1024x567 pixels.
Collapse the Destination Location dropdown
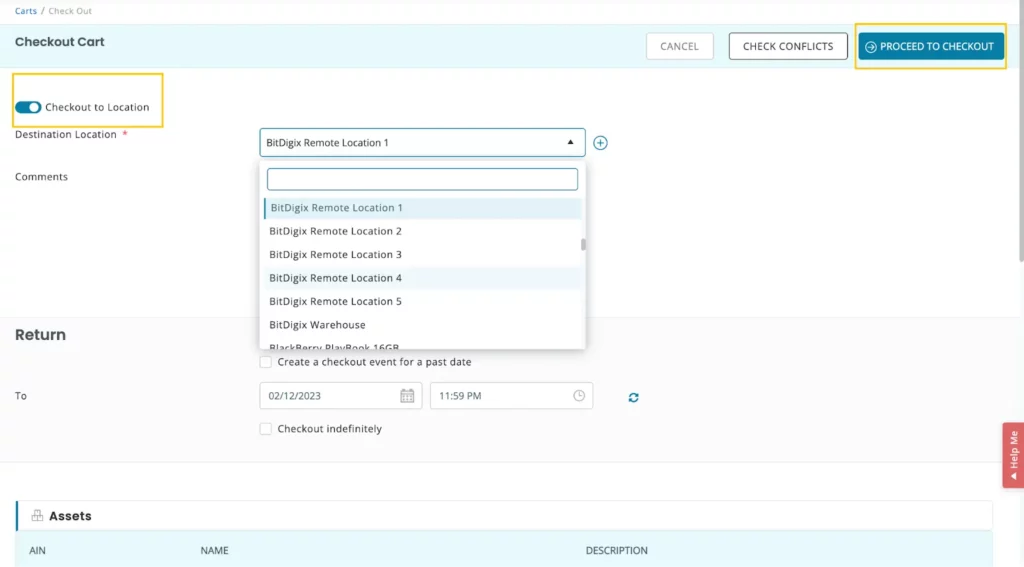click(570, 142)
